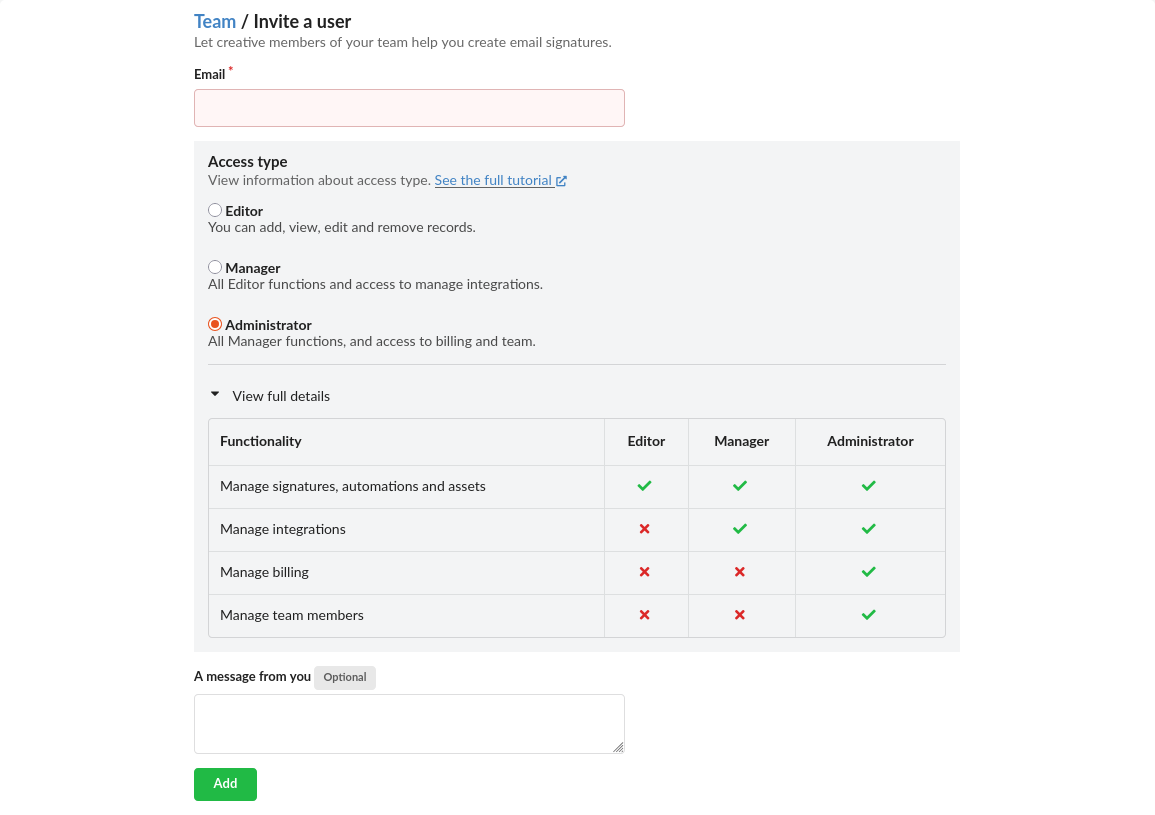
Task: Click the Editor checkmark for Manage signatures
Action: [x=645, y=486]
